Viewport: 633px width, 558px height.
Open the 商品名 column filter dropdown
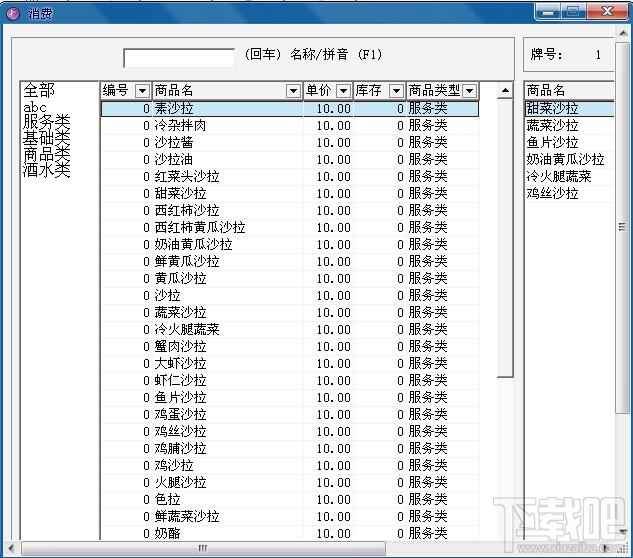tap(293, 91)
